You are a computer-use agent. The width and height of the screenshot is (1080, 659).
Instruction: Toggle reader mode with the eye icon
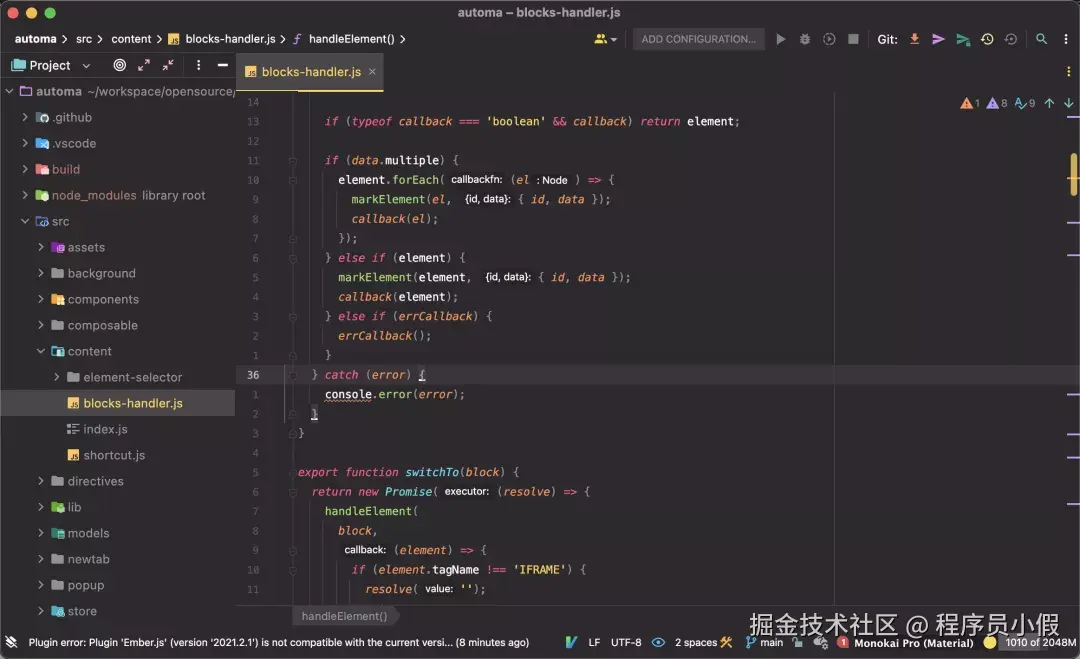[660, 643]
